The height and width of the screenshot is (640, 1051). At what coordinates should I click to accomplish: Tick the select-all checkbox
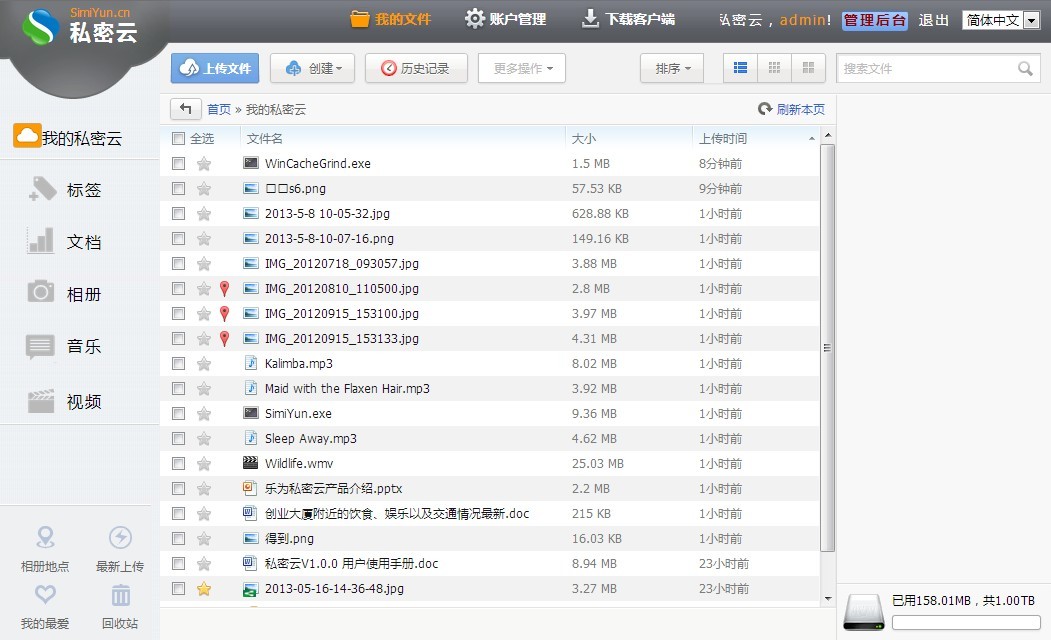click(x=178, y=139)
